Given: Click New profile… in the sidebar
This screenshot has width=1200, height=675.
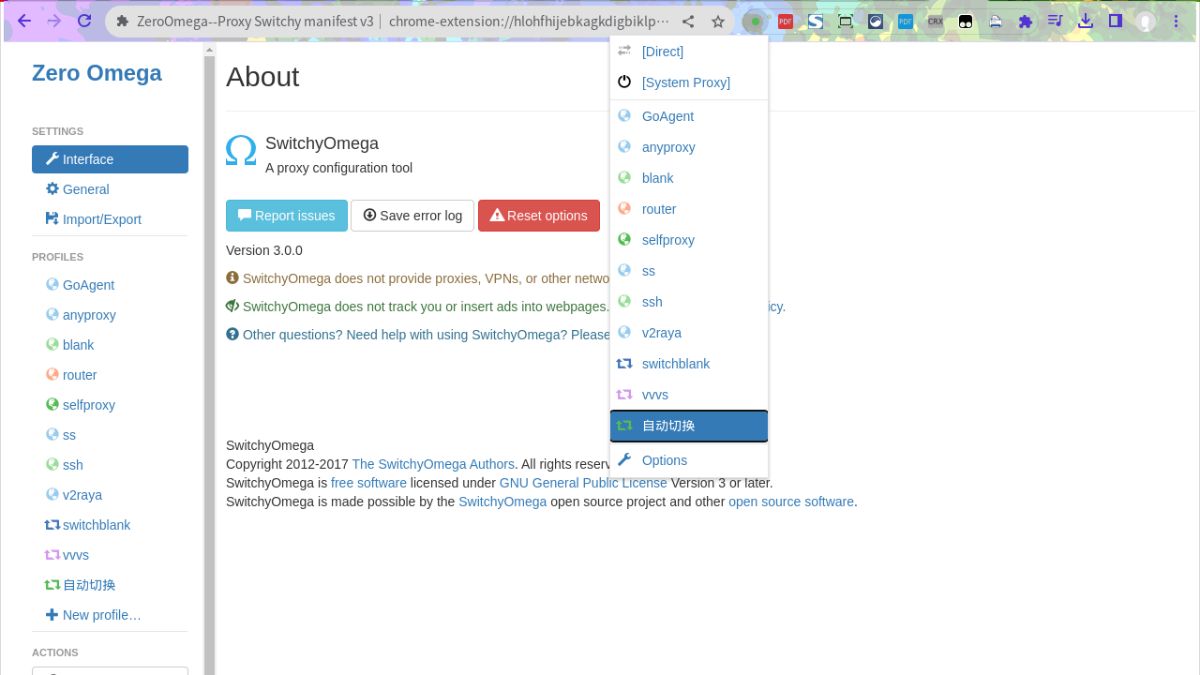Looking at the screenshot, I should coord(110,615).
